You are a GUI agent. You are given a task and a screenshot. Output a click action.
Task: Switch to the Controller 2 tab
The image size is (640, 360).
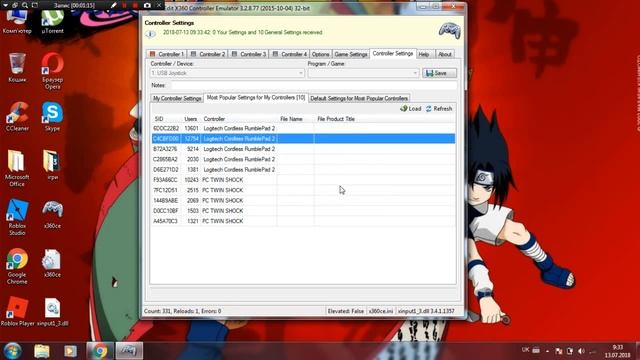point(208,54)
